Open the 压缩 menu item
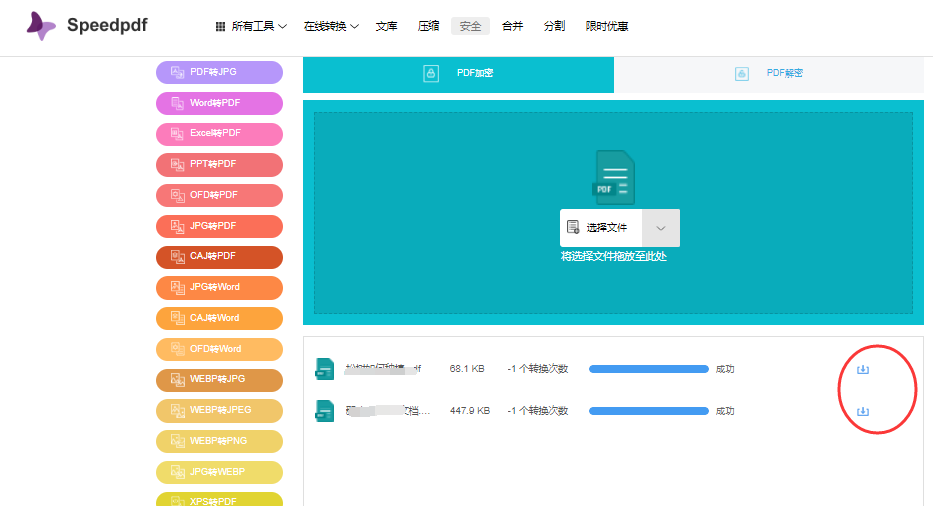The image size is (933, 506). 428,26
